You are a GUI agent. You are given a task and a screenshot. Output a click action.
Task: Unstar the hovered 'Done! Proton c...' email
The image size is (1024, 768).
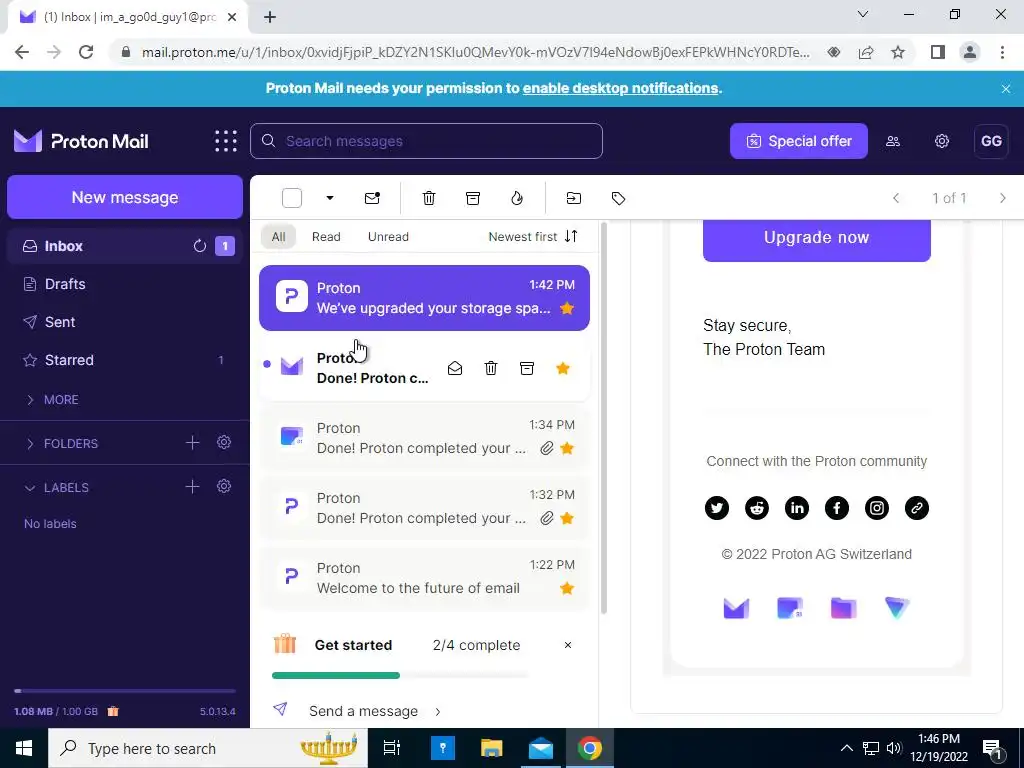[x=562, y=368]
